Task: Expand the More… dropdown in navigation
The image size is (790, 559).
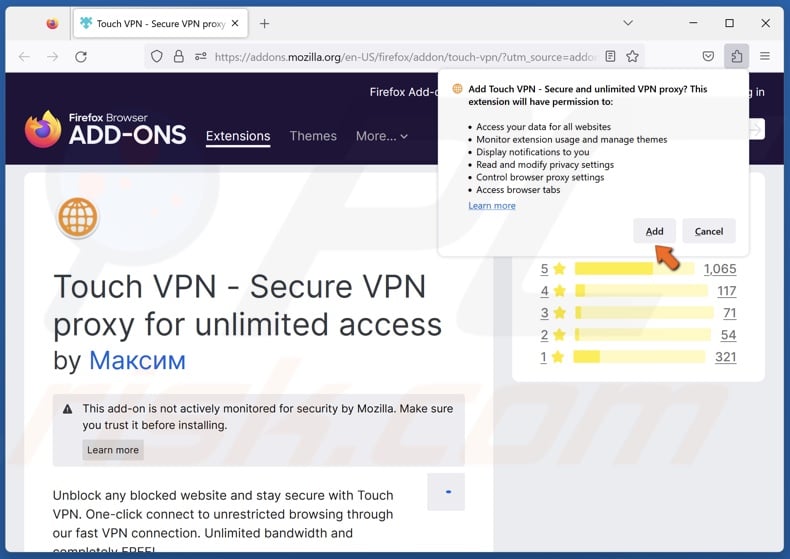Action: click(382, 136)
